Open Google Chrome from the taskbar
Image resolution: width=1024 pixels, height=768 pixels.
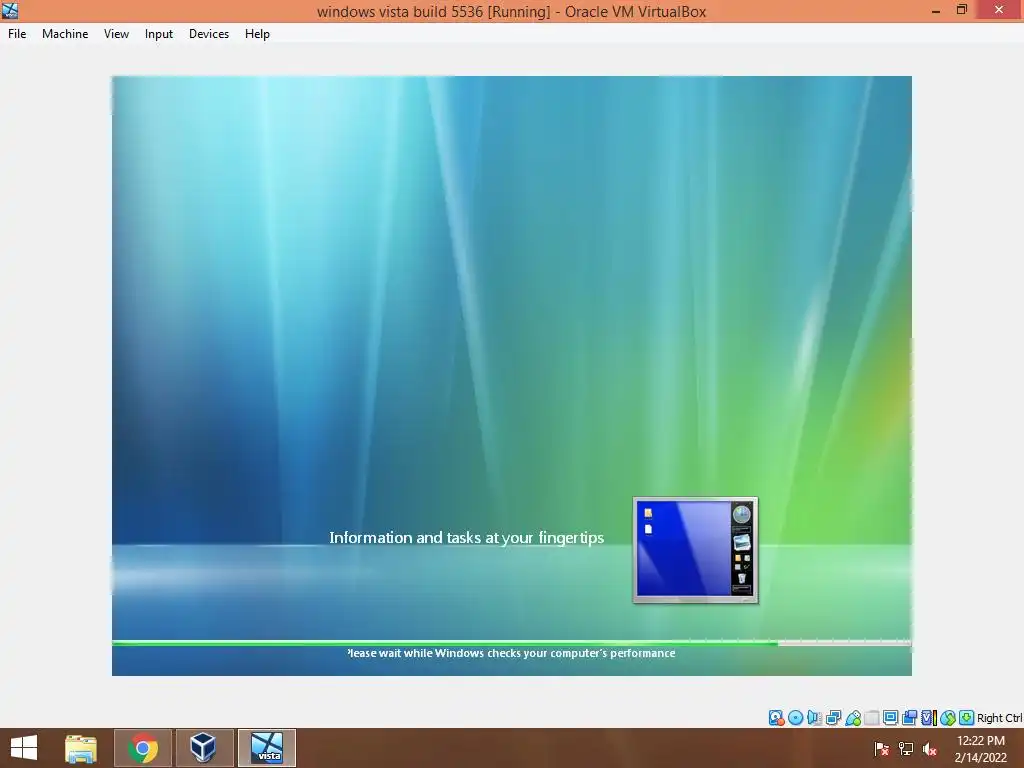143,748
